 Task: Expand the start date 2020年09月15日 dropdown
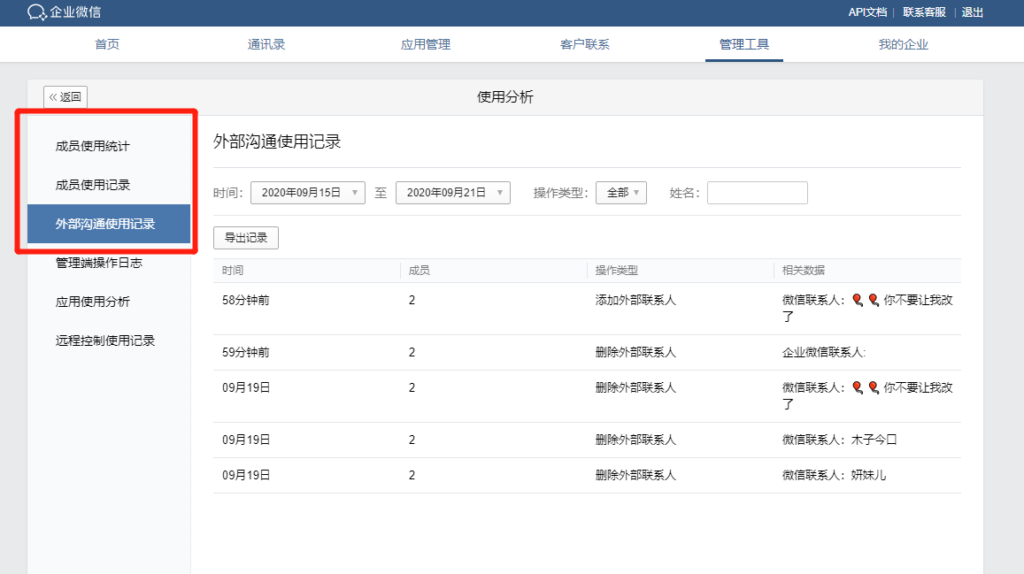click(x=308, y=193)
